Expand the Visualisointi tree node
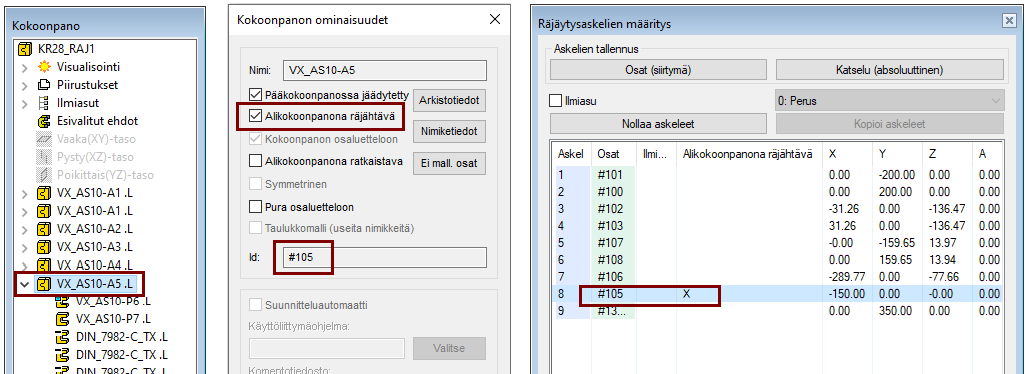 (x=25, y=68)
